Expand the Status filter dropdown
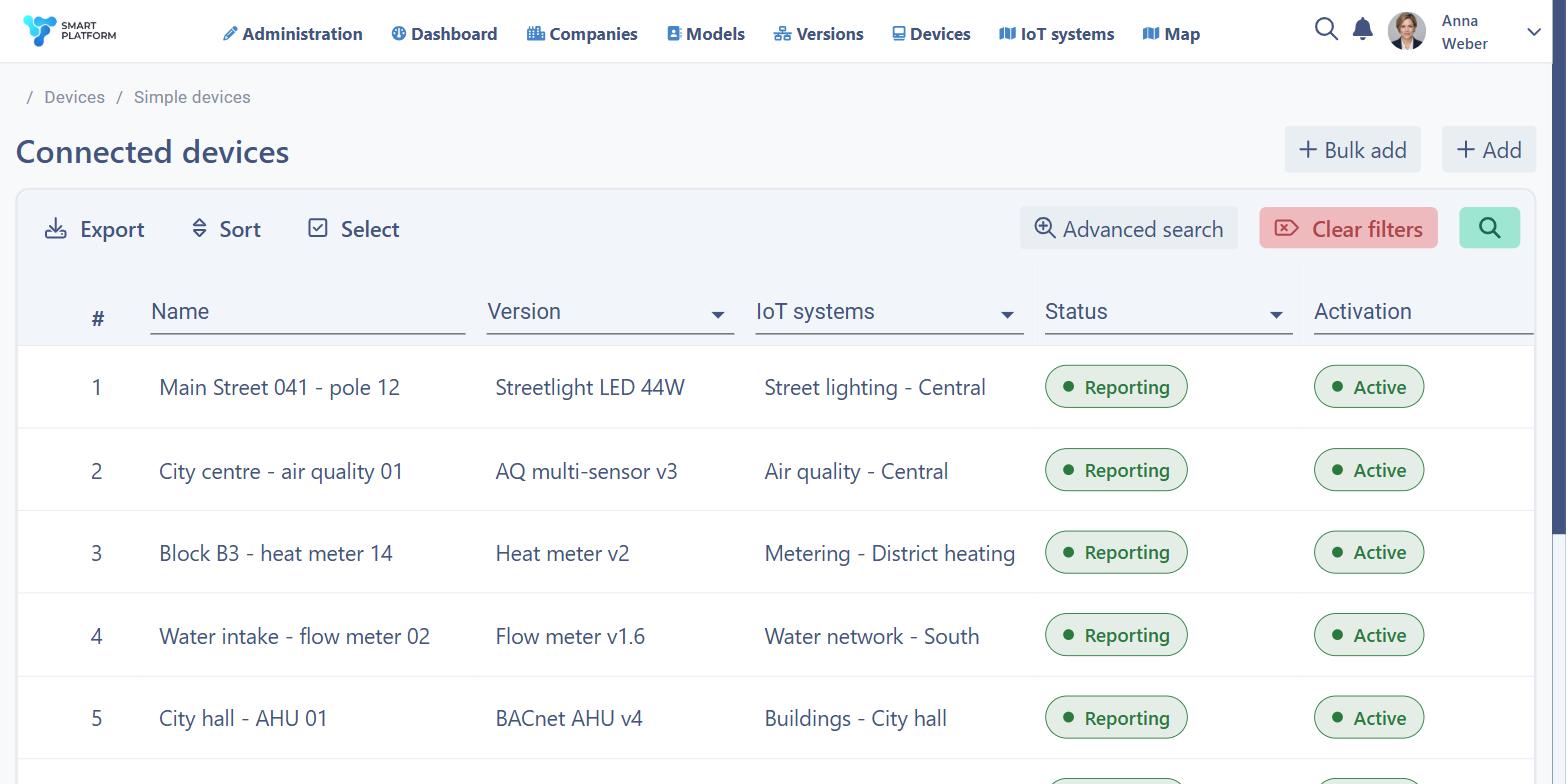 1276,315
